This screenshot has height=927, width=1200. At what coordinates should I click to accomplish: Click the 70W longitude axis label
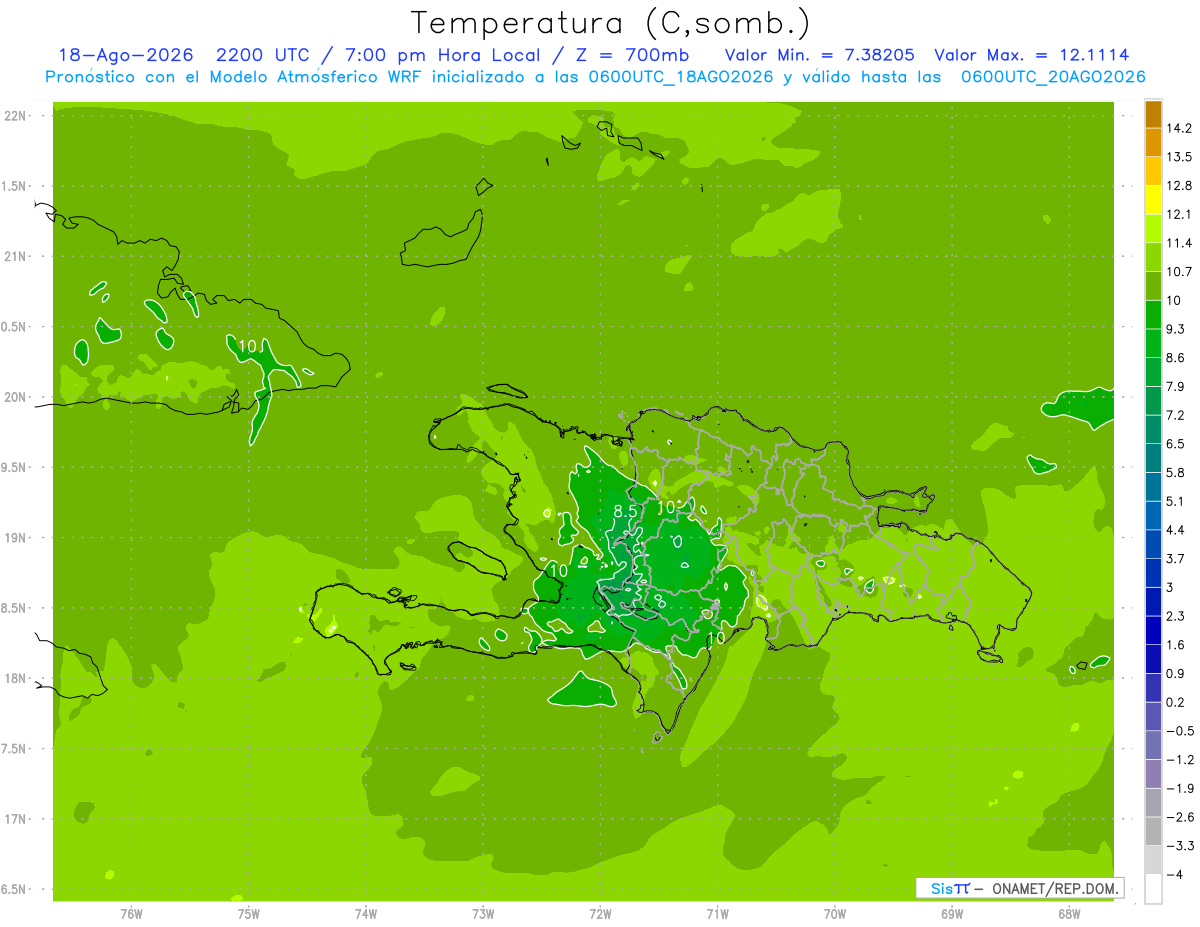point(835,914)
